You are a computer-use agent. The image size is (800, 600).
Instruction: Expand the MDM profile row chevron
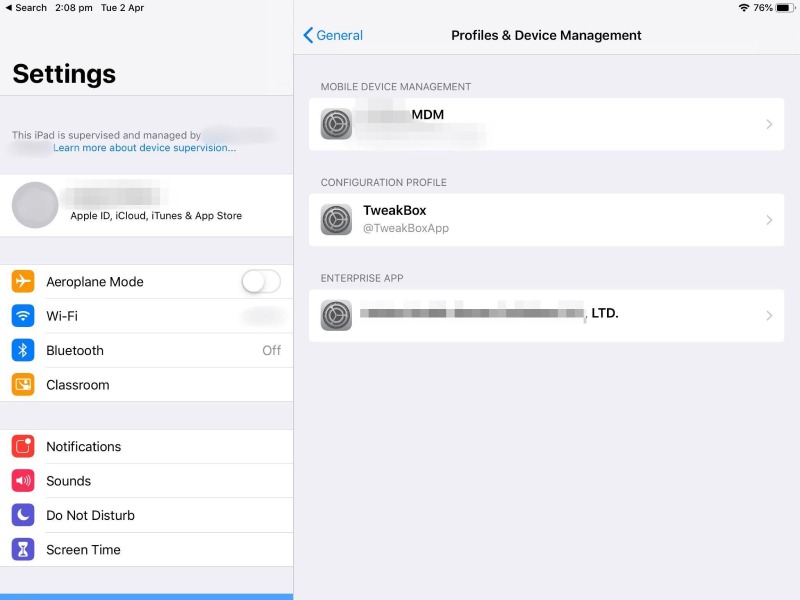pyautogui.click(x=769, y=124)
